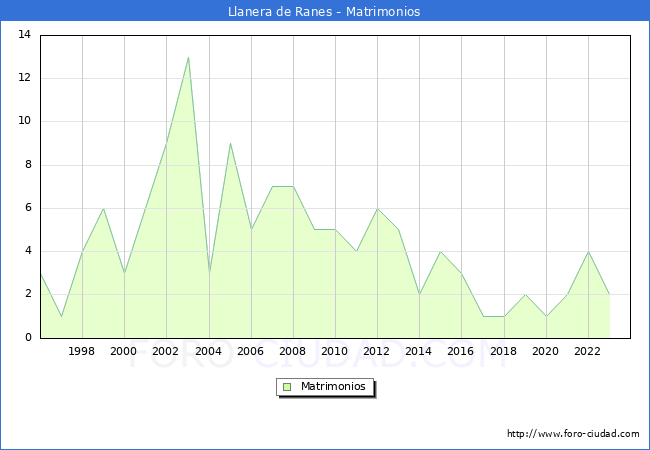Open the www.foro-ciudad.com link
The width and height of the screenshot is (650, 450).
(573, 434)
